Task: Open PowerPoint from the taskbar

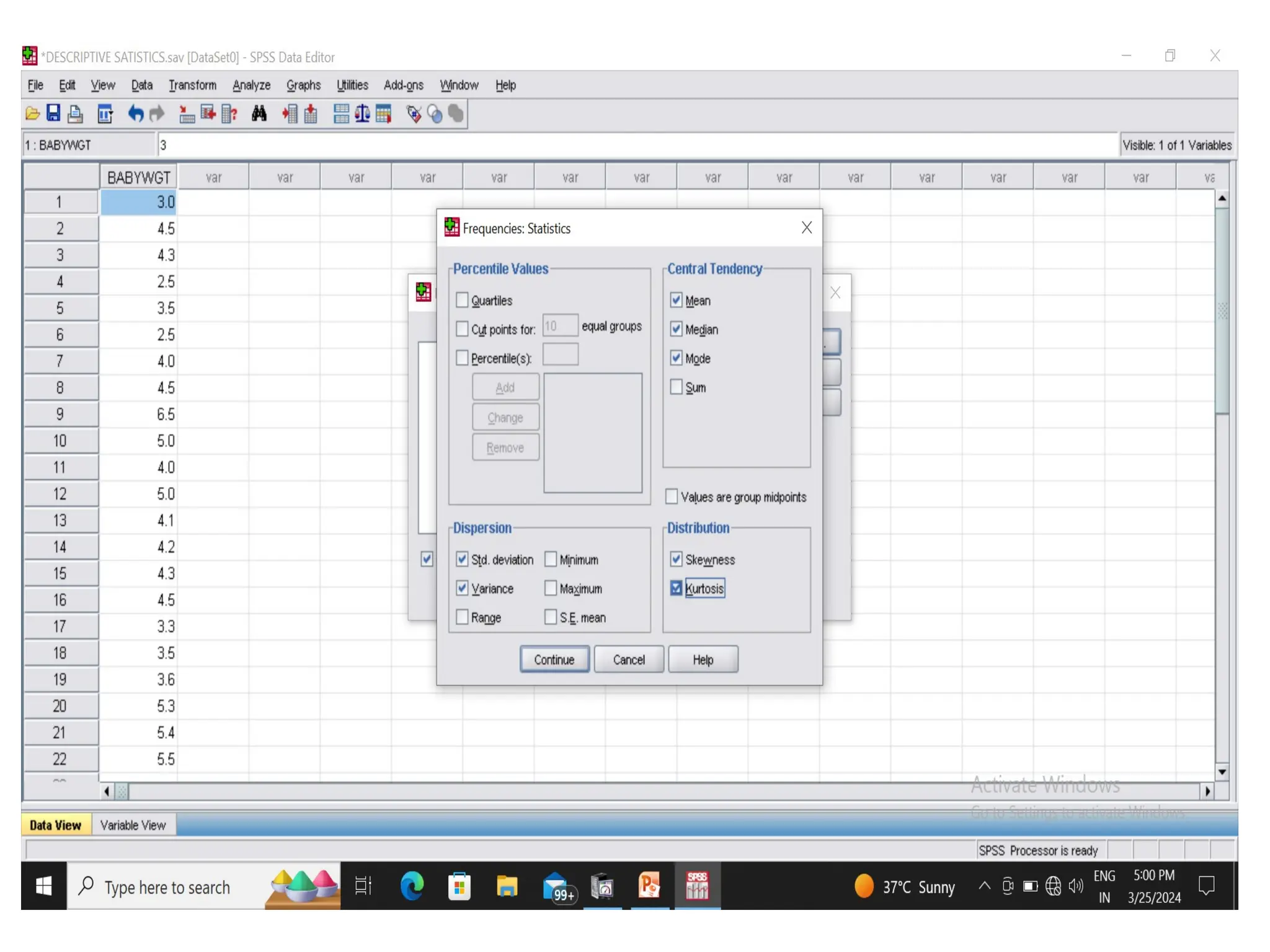Action: (x=649, y=886)
